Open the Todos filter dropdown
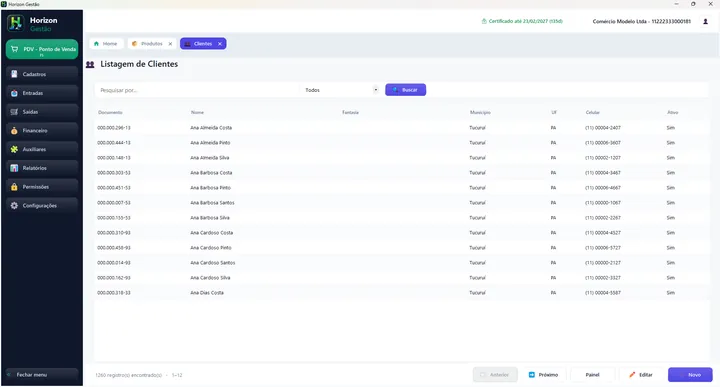The image size is (720, 387). pos(341,90)
